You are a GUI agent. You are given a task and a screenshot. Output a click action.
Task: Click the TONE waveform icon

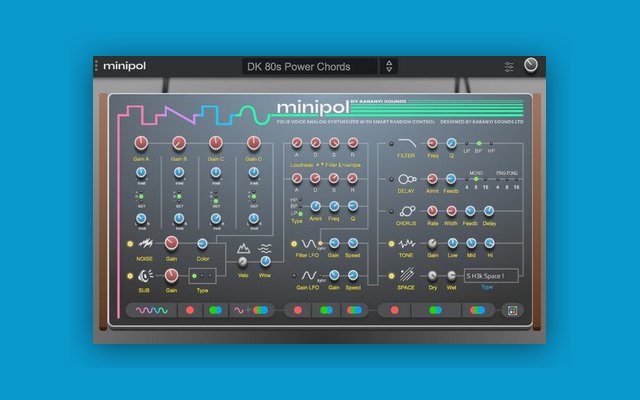click(407, 244)
